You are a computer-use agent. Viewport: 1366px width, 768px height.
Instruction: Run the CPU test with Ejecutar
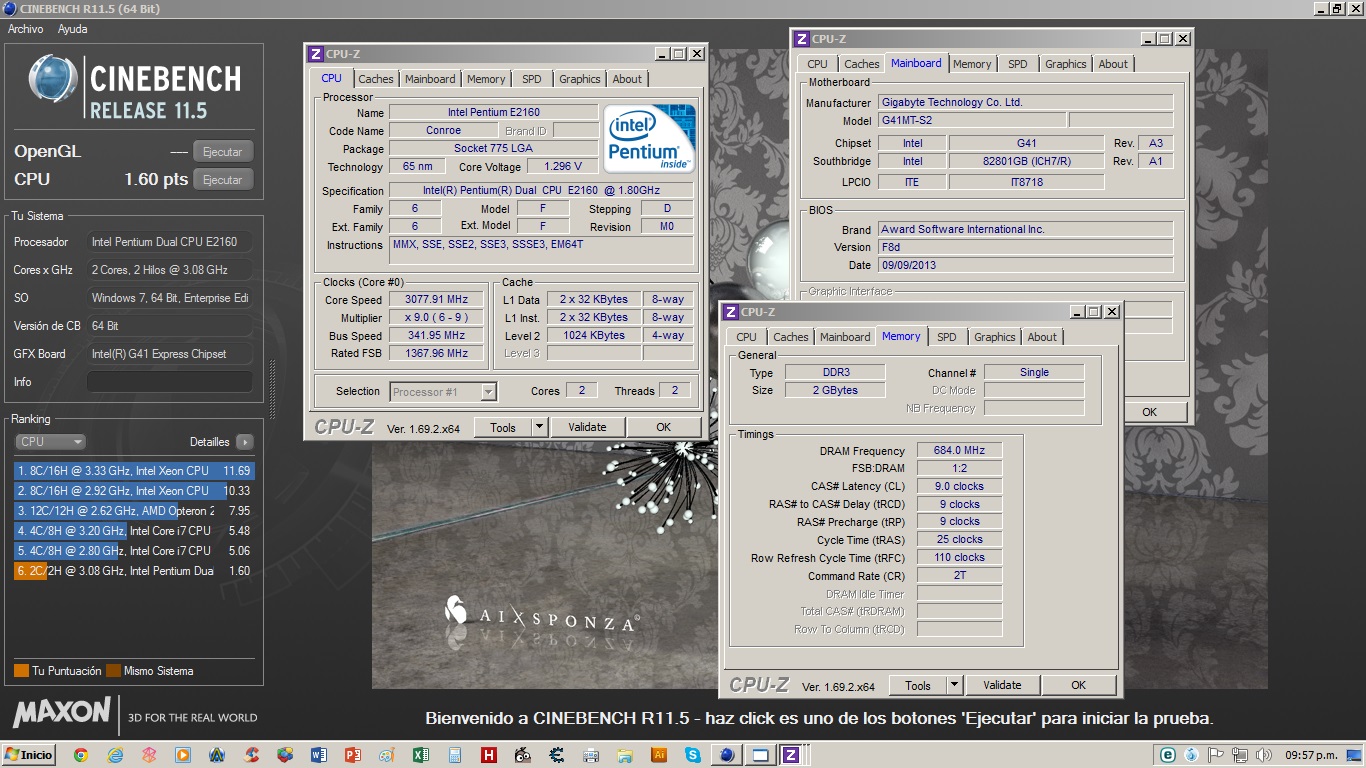pyautogui.click(x=223, y=180)
